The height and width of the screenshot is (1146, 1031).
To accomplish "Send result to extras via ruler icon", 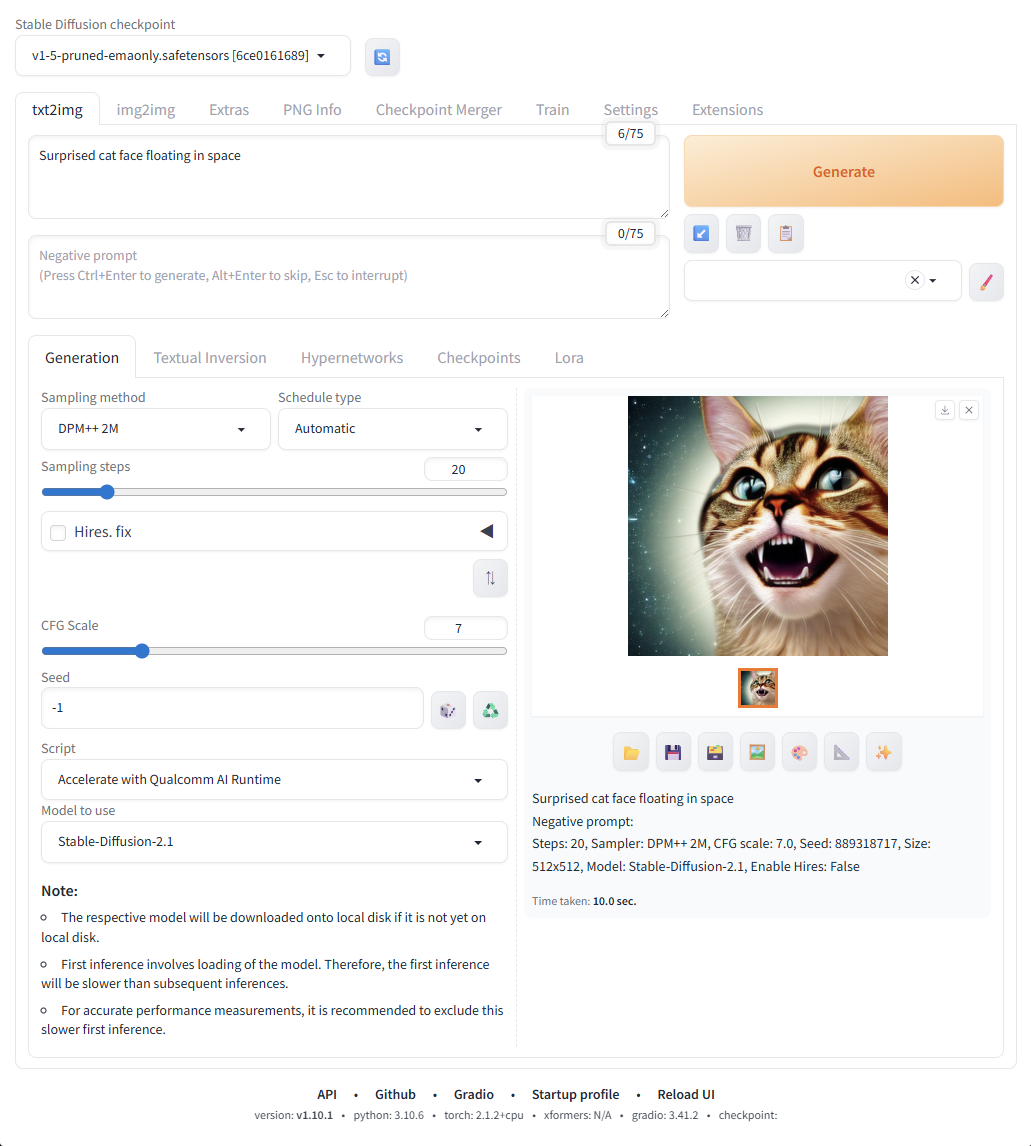I will coord(841,751).
